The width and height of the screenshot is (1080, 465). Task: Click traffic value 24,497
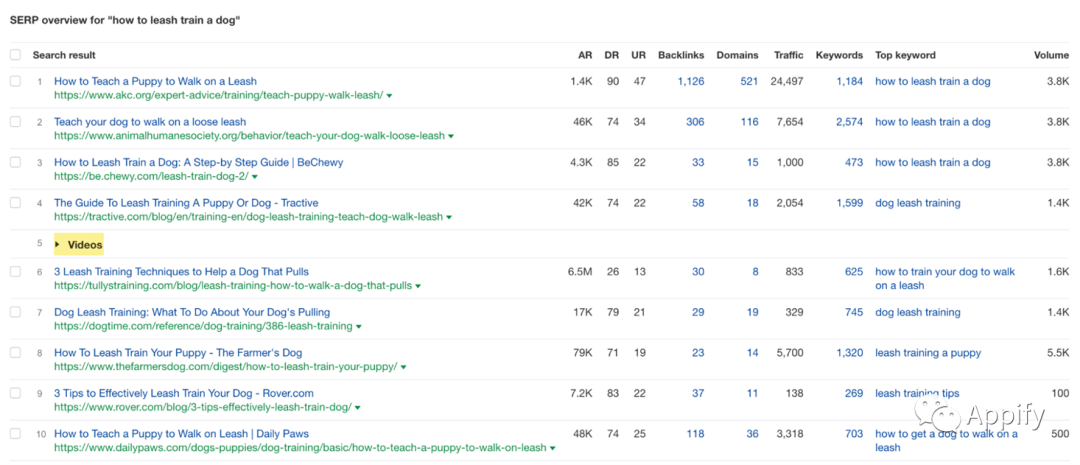click(x=787, y=81)
